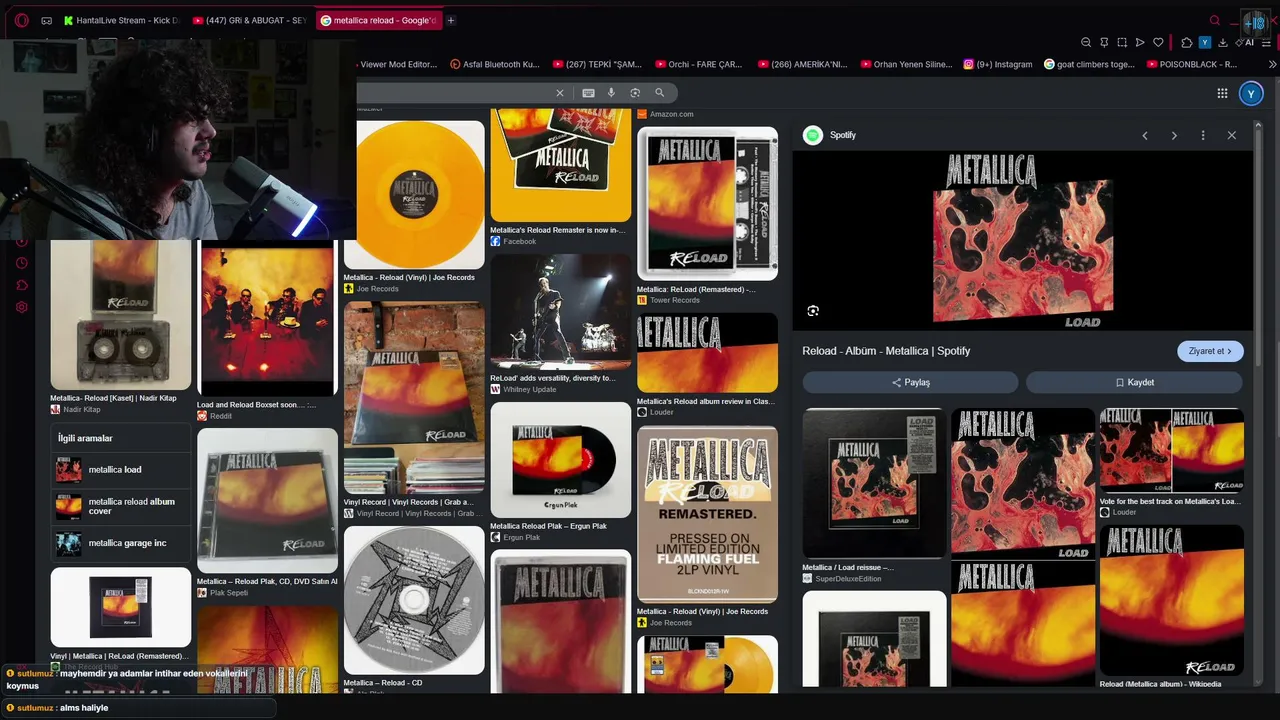Open the orange vinyl Joe Records image
Viewport: 1280px width, 720px height.
pyautogui.click(x=414, y=195)
